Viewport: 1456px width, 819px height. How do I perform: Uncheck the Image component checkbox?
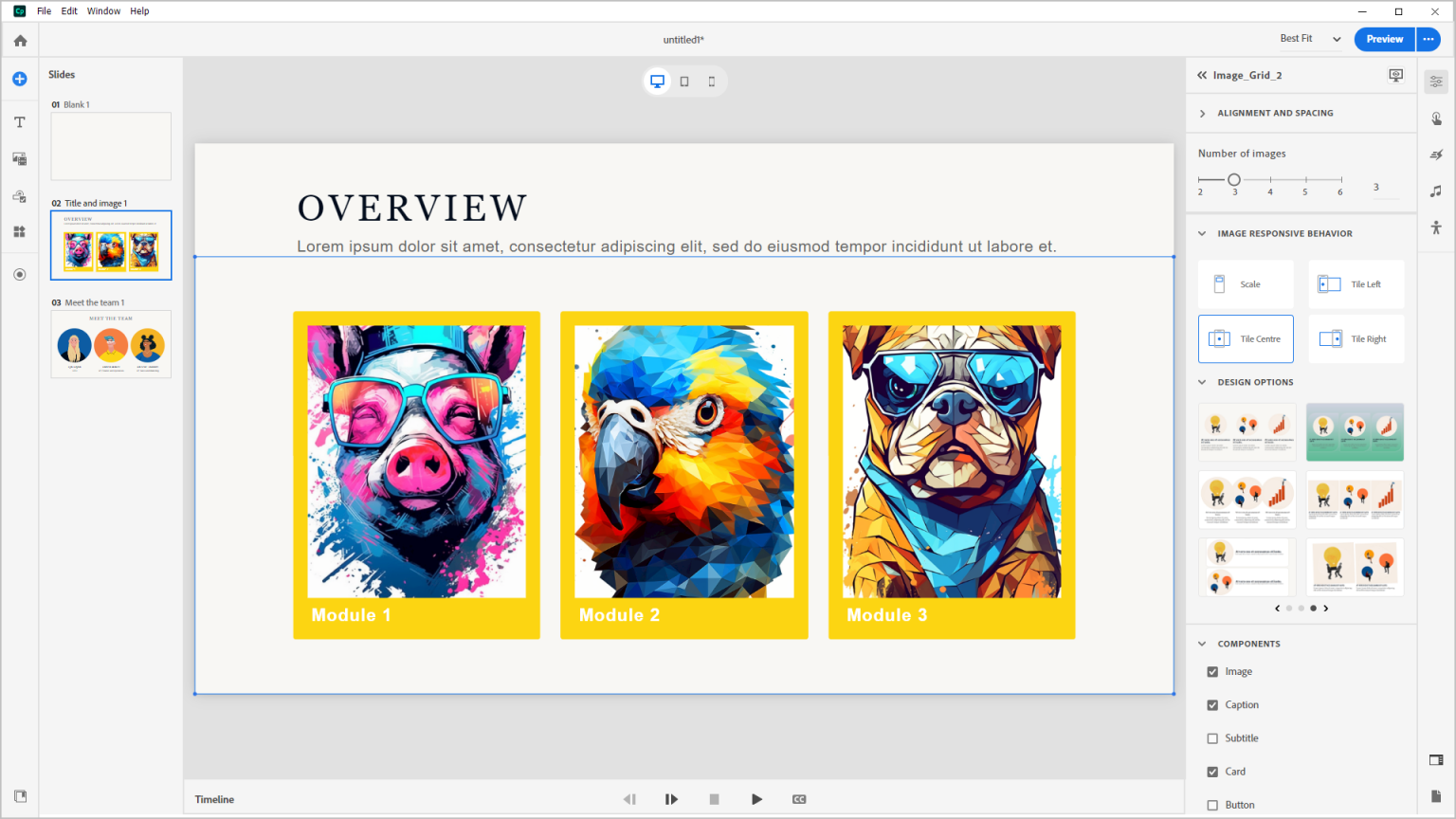(1212, 672)
